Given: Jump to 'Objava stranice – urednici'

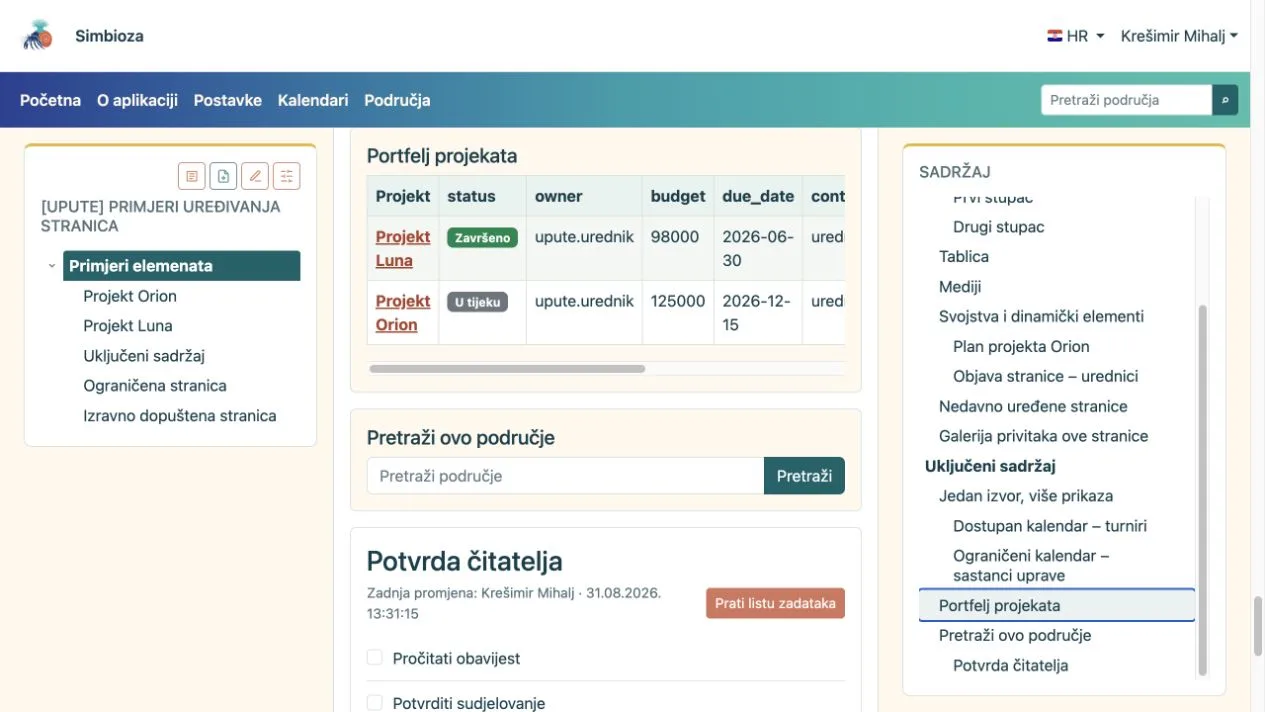Looking at the screenshot, I should tap(1045, 377).
